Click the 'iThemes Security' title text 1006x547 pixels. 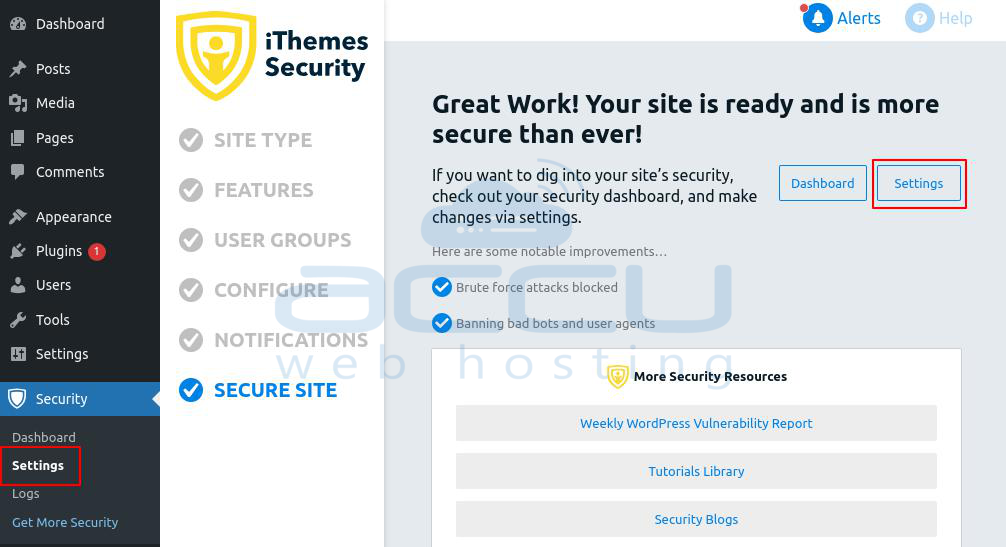(316, 55)
